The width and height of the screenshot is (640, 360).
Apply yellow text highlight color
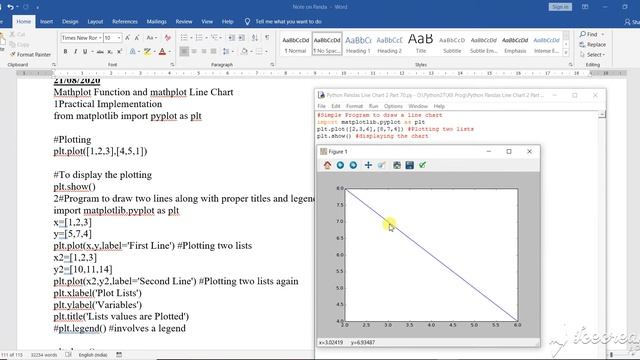(147, 51)
